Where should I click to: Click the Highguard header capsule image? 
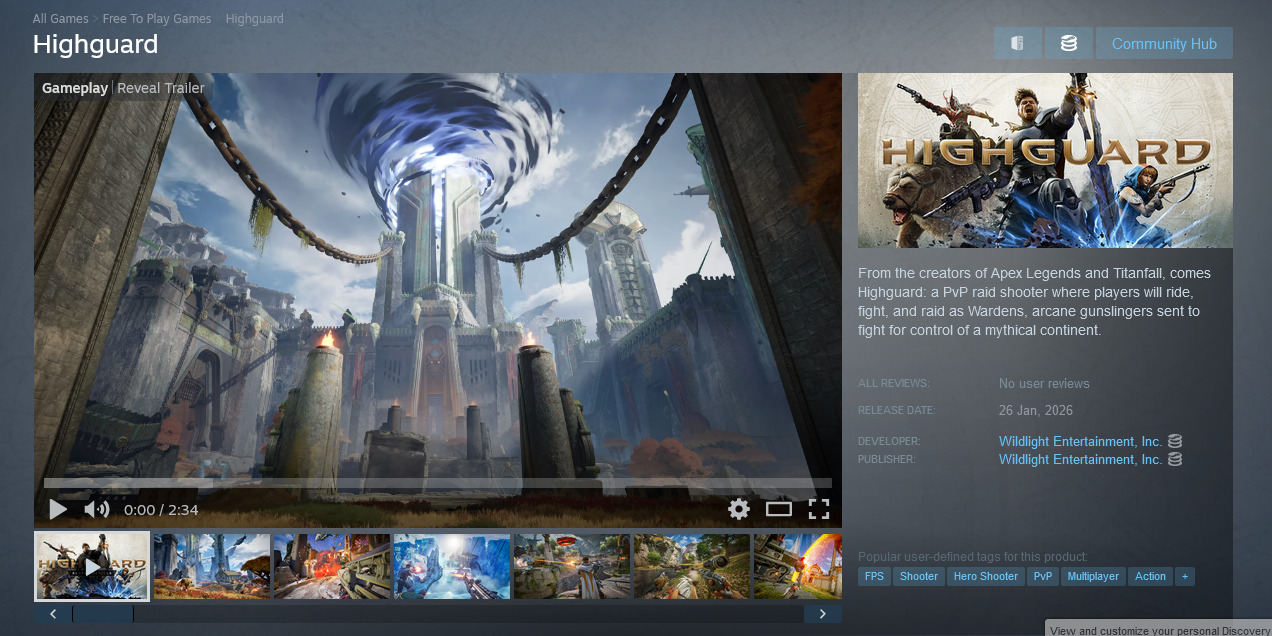click(1045, 160)
